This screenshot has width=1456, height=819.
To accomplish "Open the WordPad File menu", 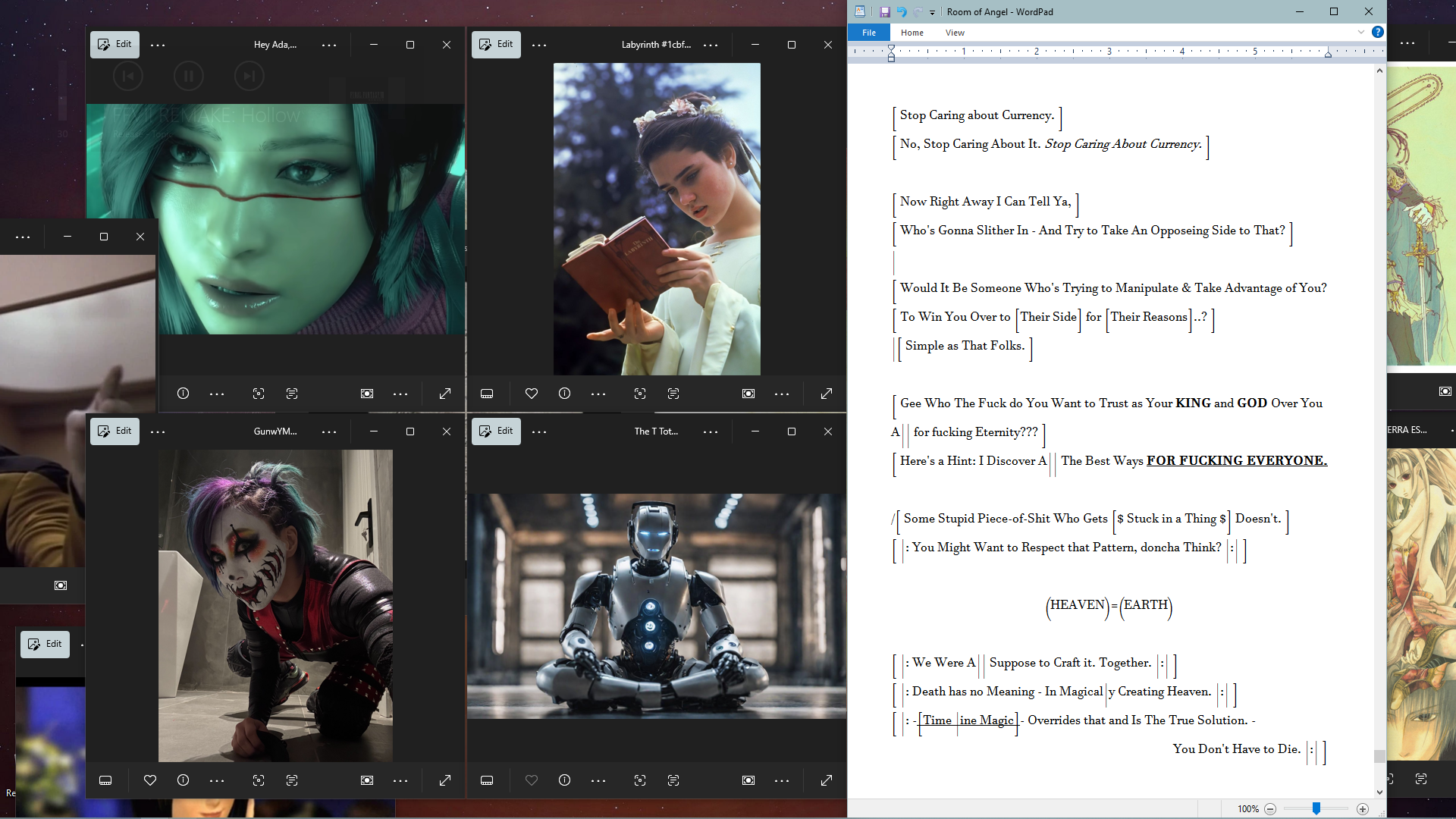I will coord(869,33).
